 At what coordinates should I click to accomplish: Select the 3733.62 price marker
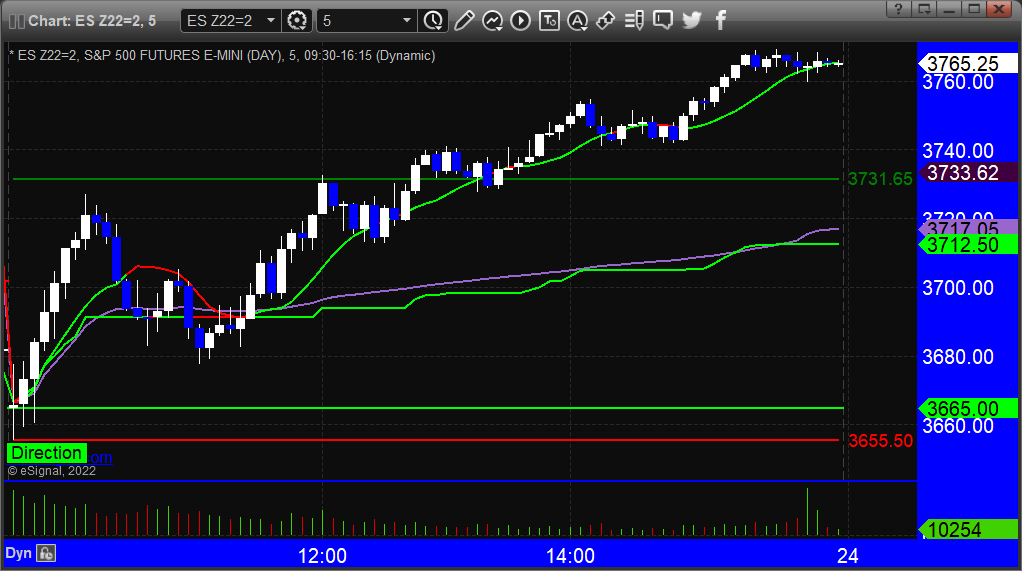click(968, 173)
